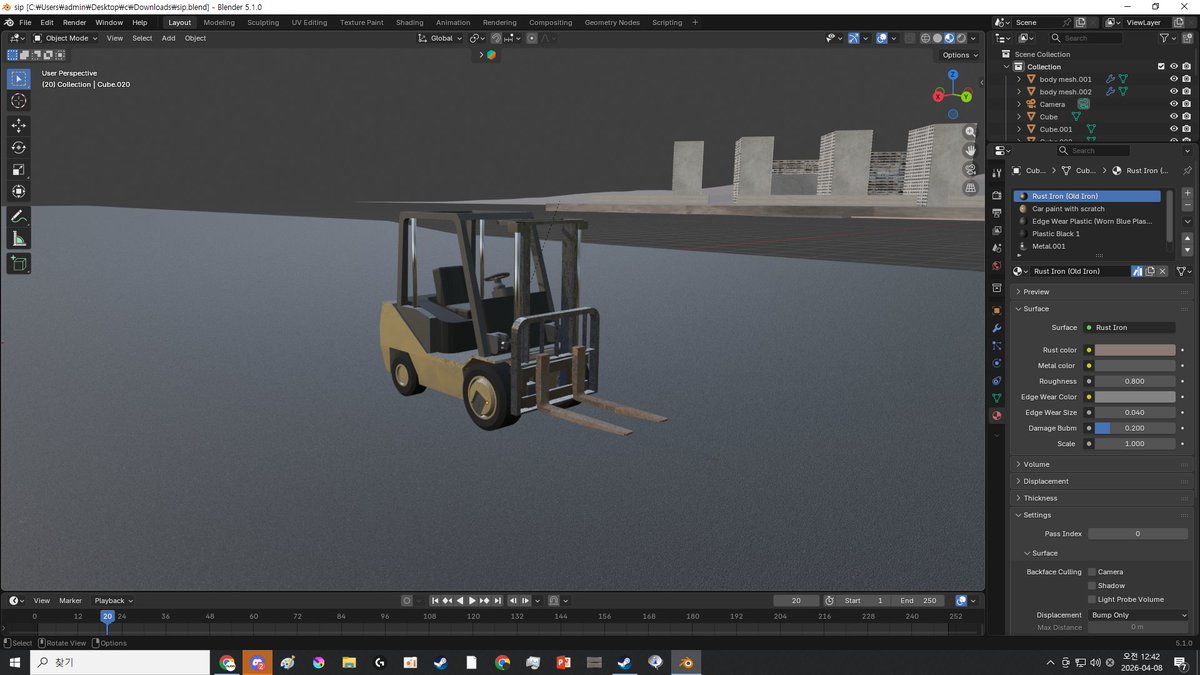Hide Camera object eye icon
The height and width of the screenshot is (675, 1200).
click(x=1174, y=104)
